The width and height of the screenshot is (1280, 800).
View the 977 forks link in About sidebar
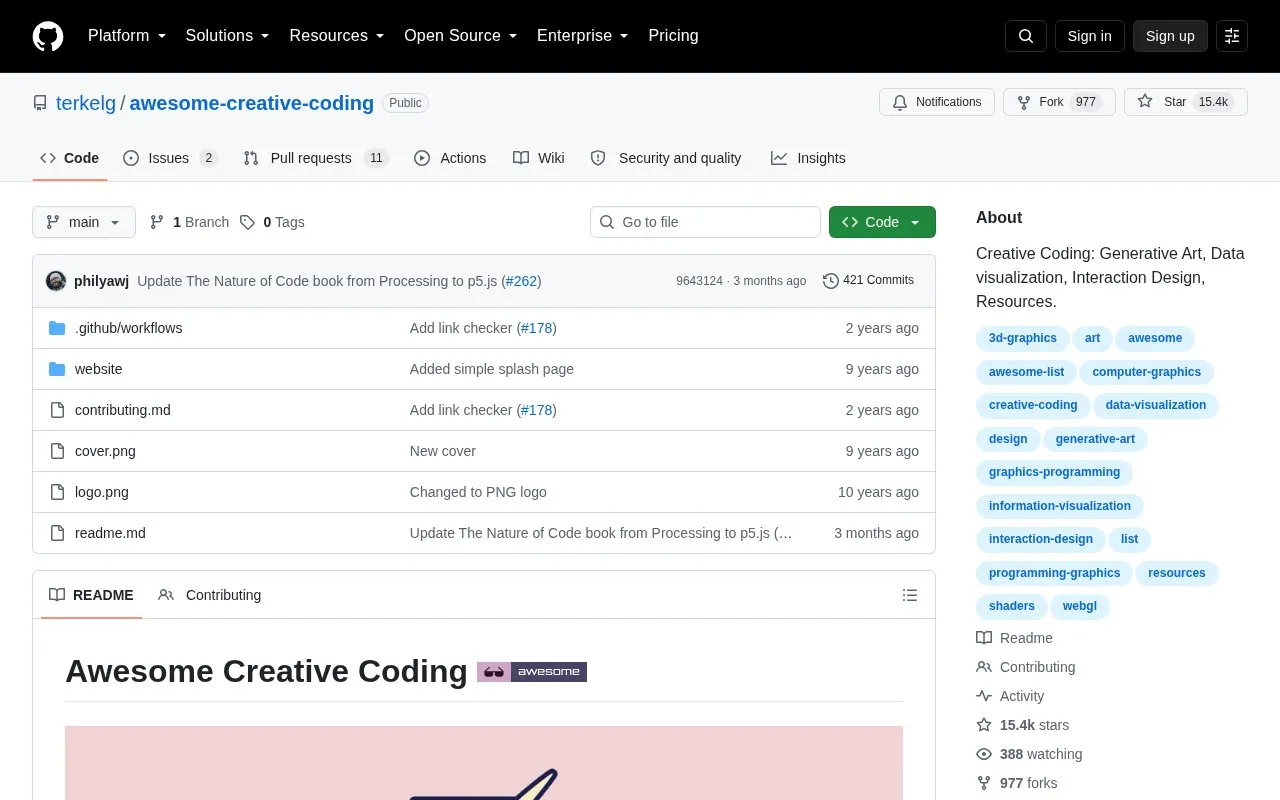click(x=1017, y=783)
